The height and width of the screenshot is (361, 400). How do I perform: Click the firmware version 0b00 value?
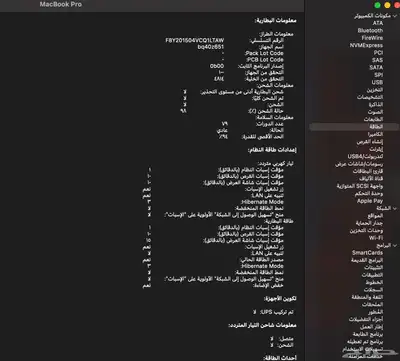click(x=217, y=66)
